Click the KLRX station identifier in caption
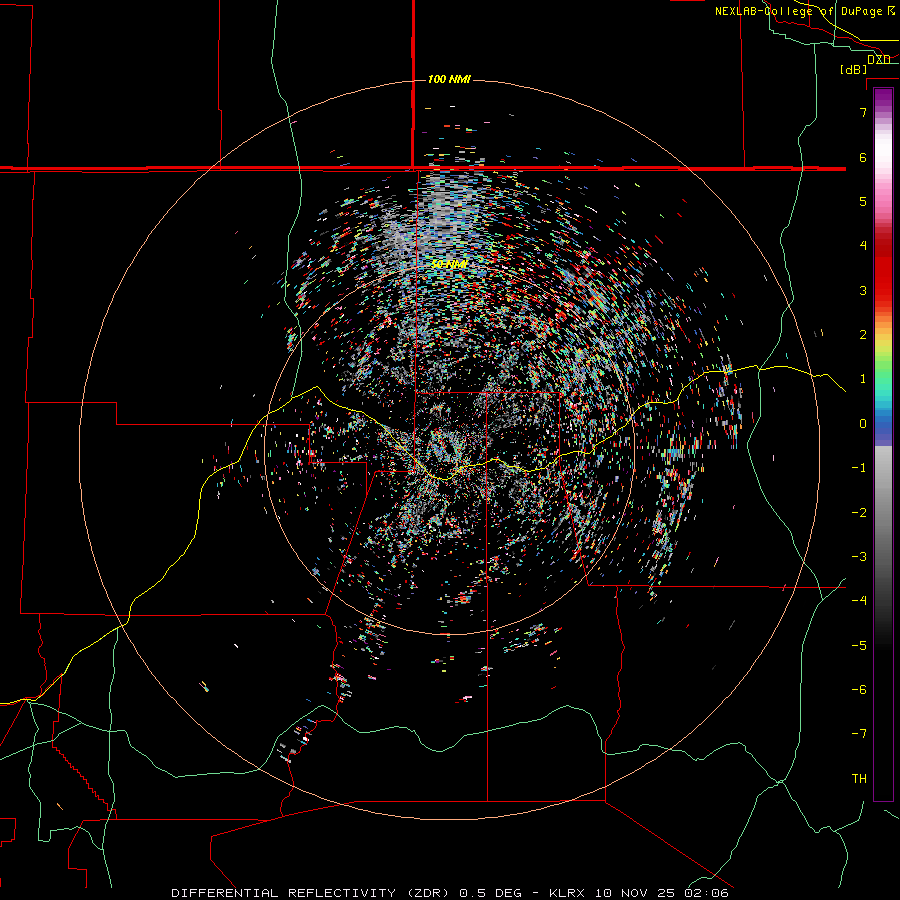This screenshot has height=900, width=900. pyautogui.click(x=568, y=893)
